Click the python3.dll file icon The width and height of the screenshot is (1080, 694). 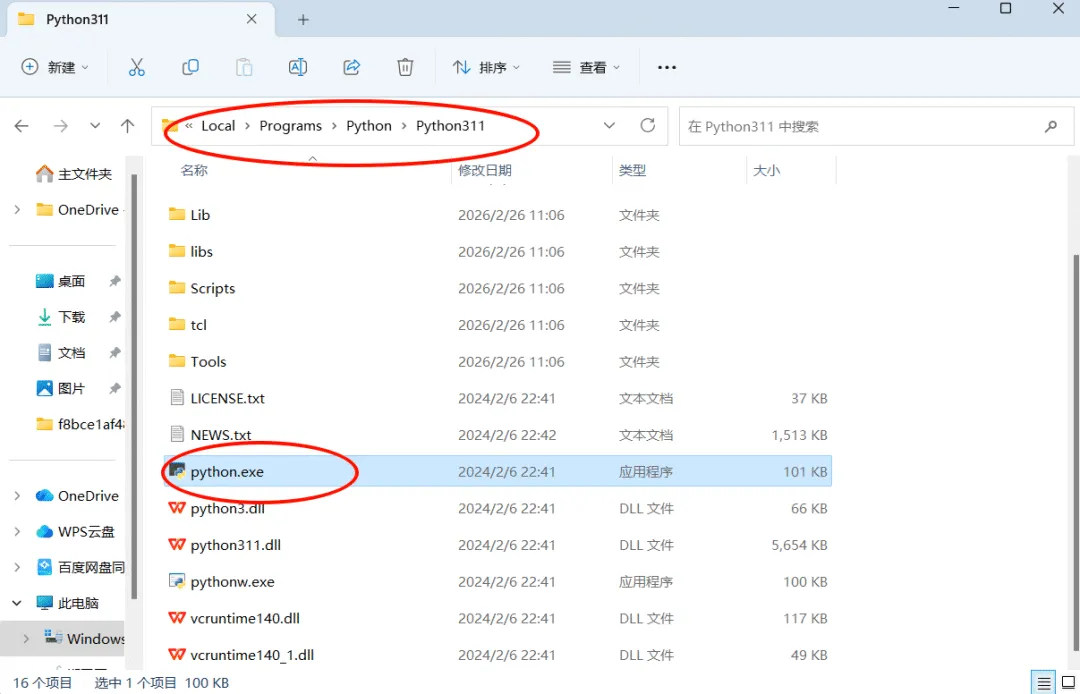[x=177, y=508]
